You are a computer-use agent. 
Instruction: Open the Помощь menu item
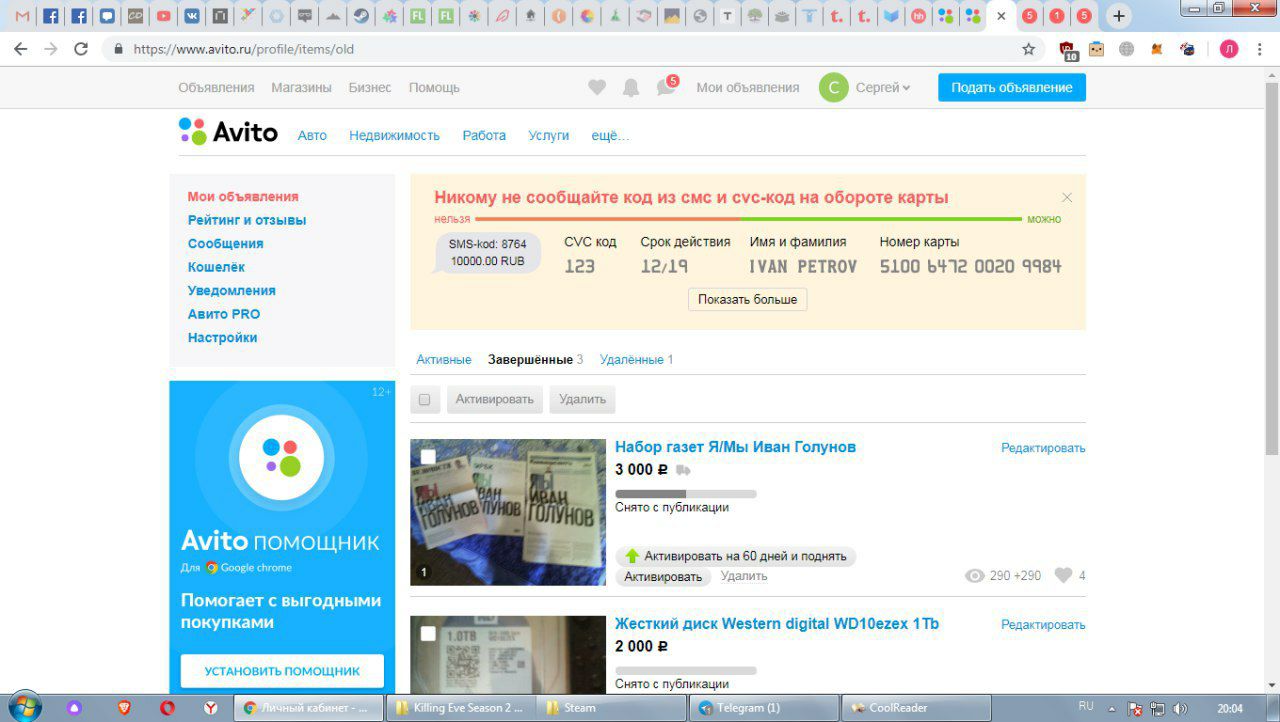coord(434,88)
